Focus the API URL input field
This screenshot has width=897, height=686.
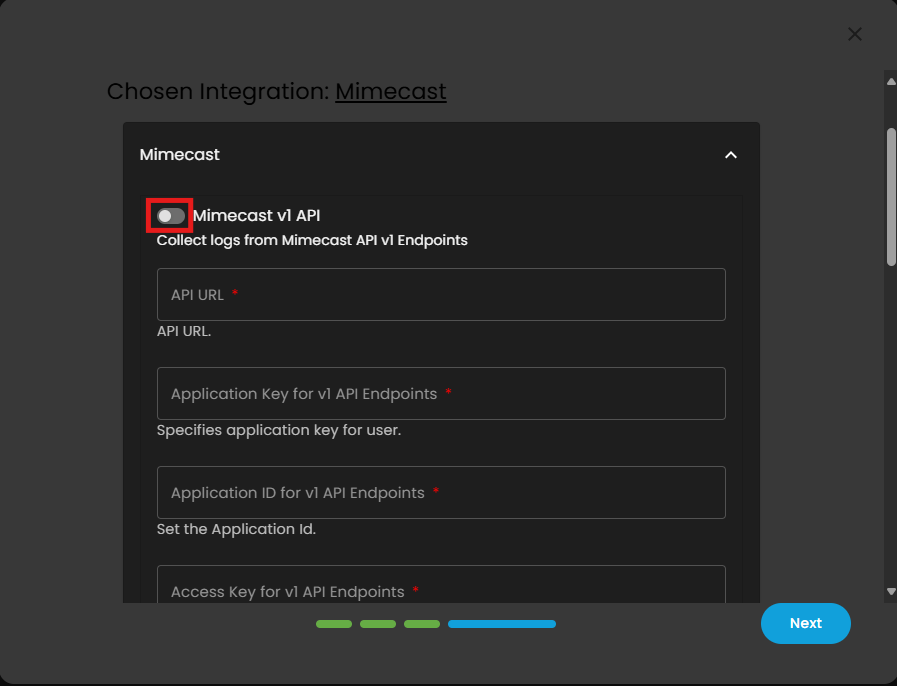coord(441,295)
